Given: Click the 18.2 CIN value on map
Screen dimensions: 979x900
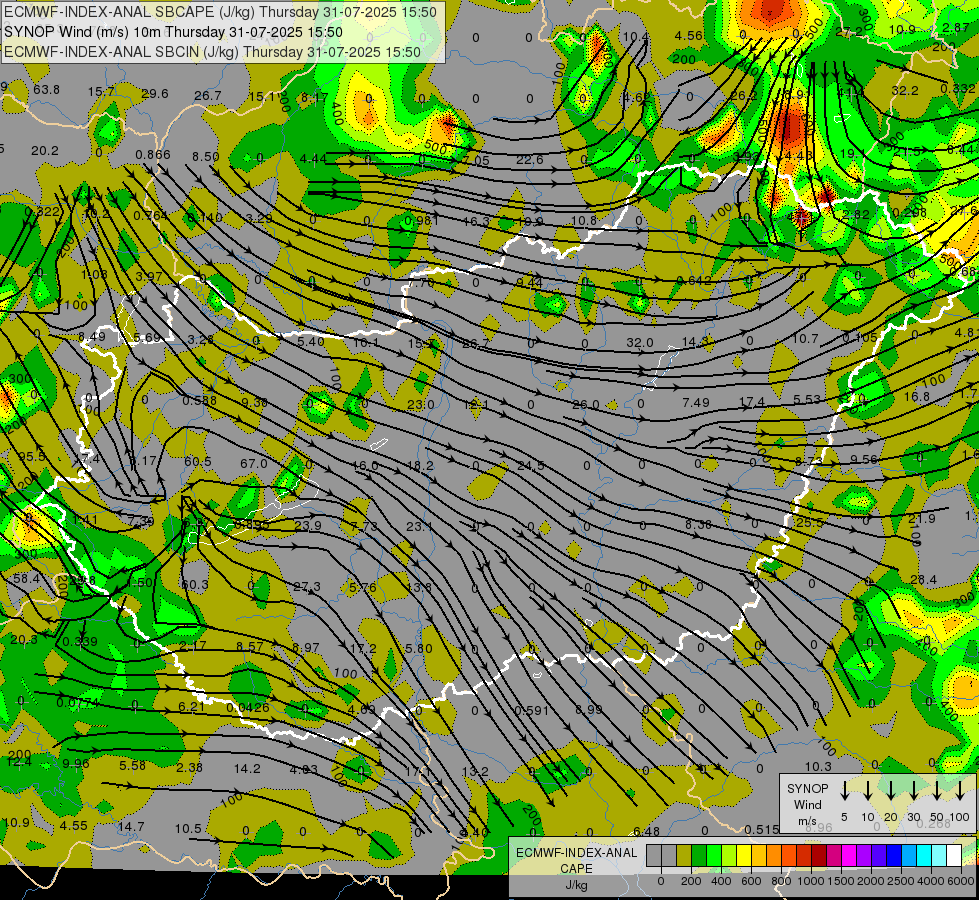Looking at the screenshot, I should [420, 465].
